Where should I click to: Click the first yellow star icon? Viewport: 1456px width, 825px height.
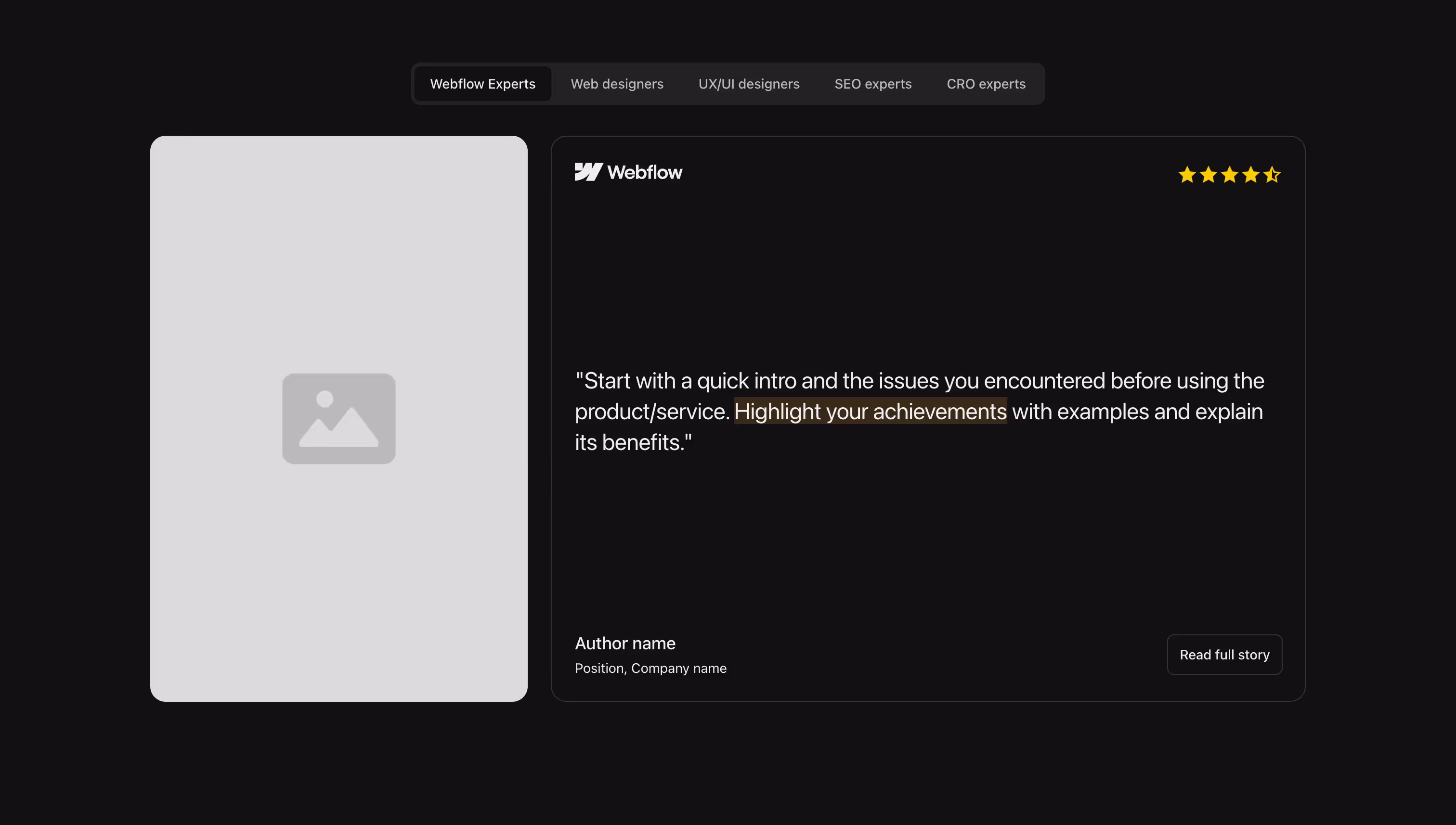1187,175
